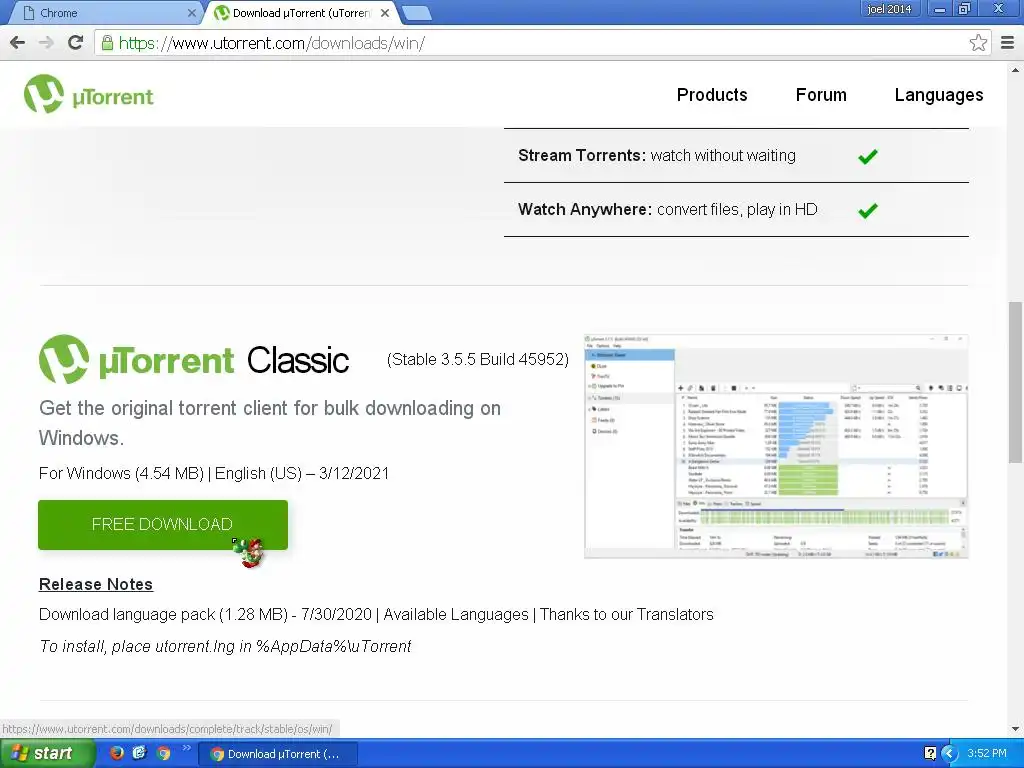This screenshot has width=1024, height=768.
Task: Click the 'Watch Anywhere:' feature text
Action: [585, 210]
